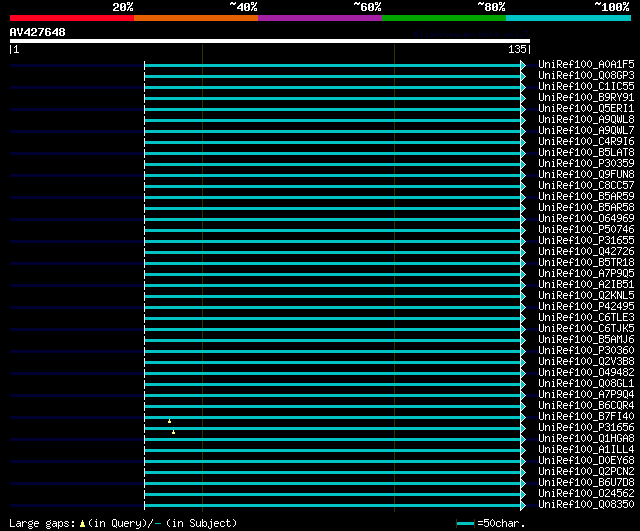Select the UniRef100_P31656 label
The image size is (640, 531).
586,428
